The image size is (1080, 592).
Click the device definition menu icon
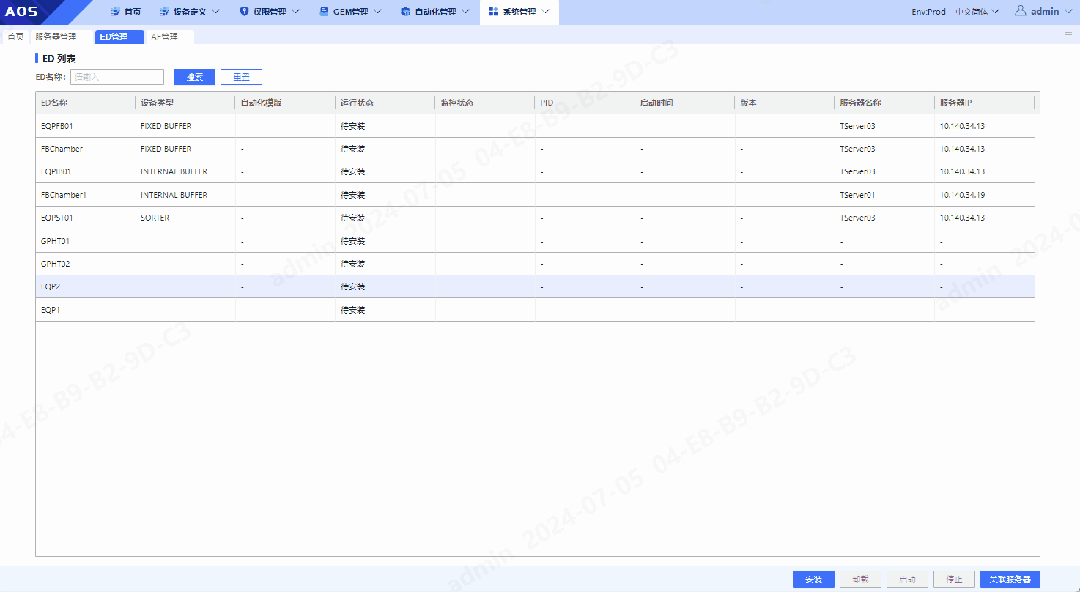pyautogui.click(x=165, y=12)
